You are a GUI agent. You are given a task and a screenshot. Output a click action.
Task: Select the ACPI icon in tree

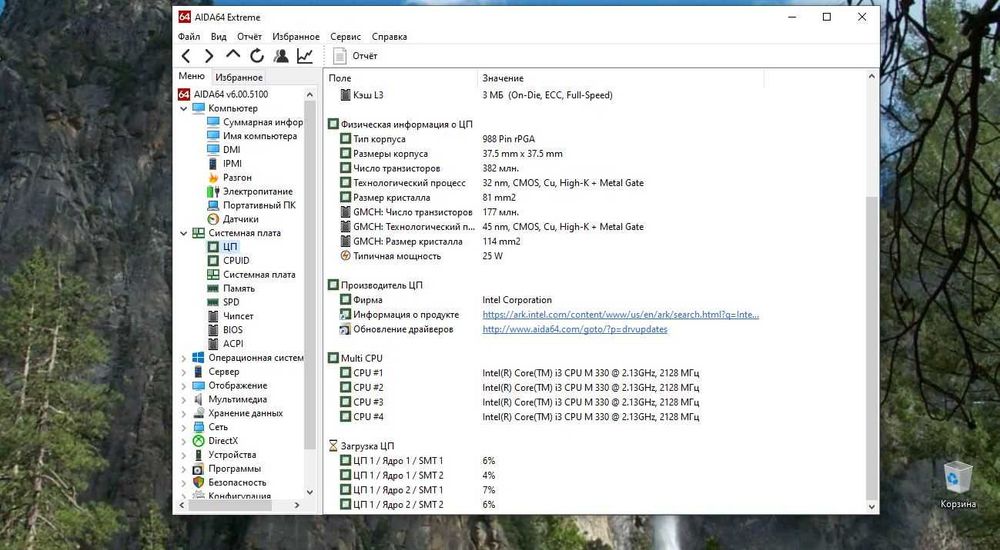click(x=213, y=344)
